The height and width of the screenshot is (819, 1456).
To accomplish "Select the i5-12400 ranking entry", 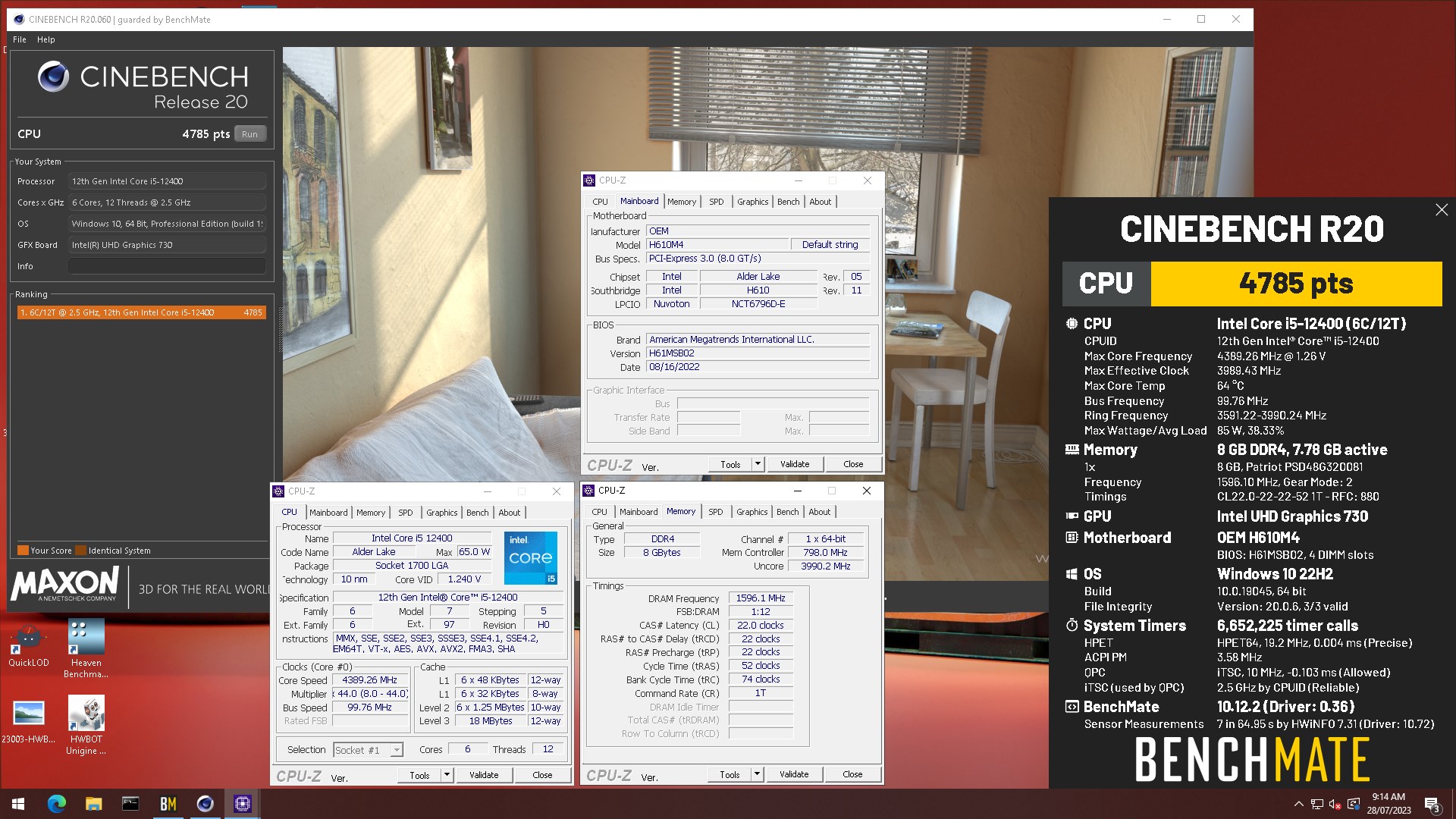I will pos(142,312).
